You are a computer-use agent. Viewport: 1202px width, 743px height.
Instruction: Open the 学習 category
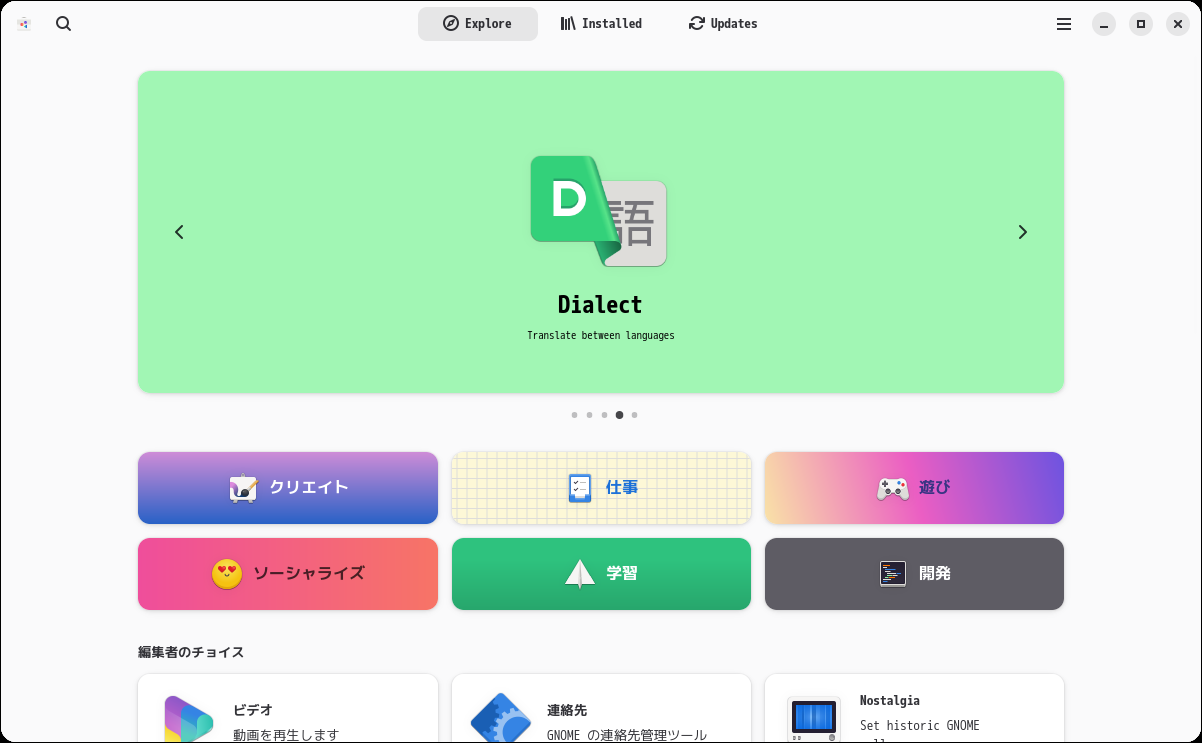(601, 574)
